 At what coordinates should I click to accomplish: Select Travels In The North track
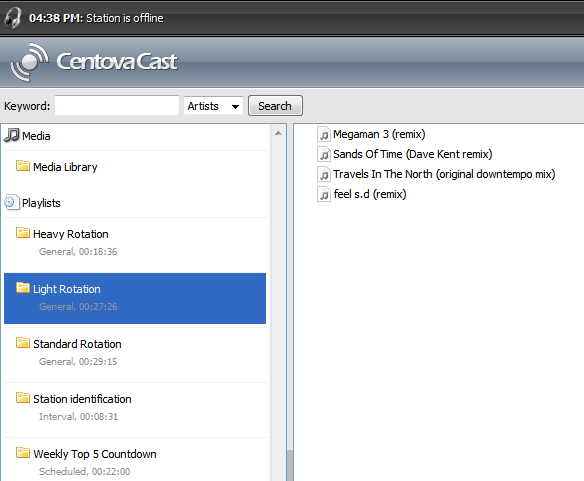point(444,174)
